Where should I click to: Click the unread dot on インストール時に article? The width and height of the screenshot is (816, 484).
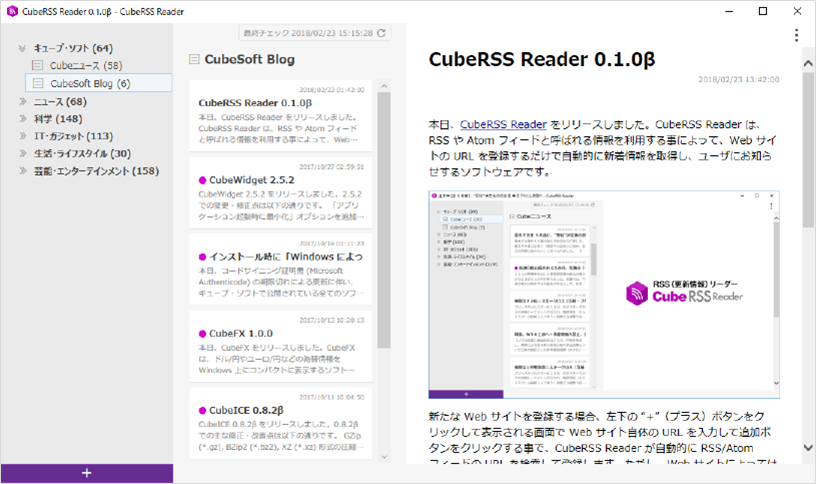coord(202,257)
